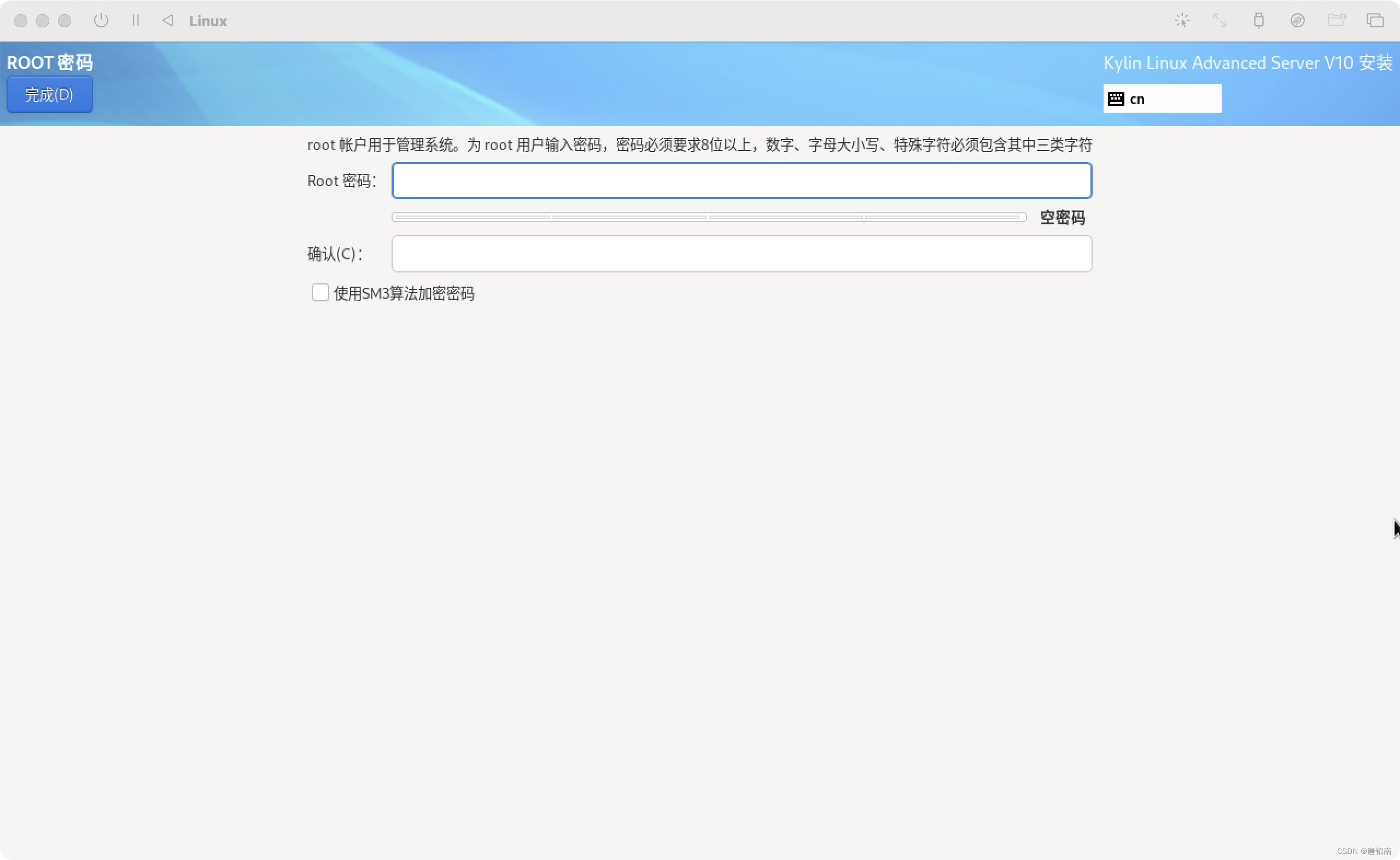Open the shared folder icon
The width and height of the screenshot is (1400, 860).
(1336, 20)
